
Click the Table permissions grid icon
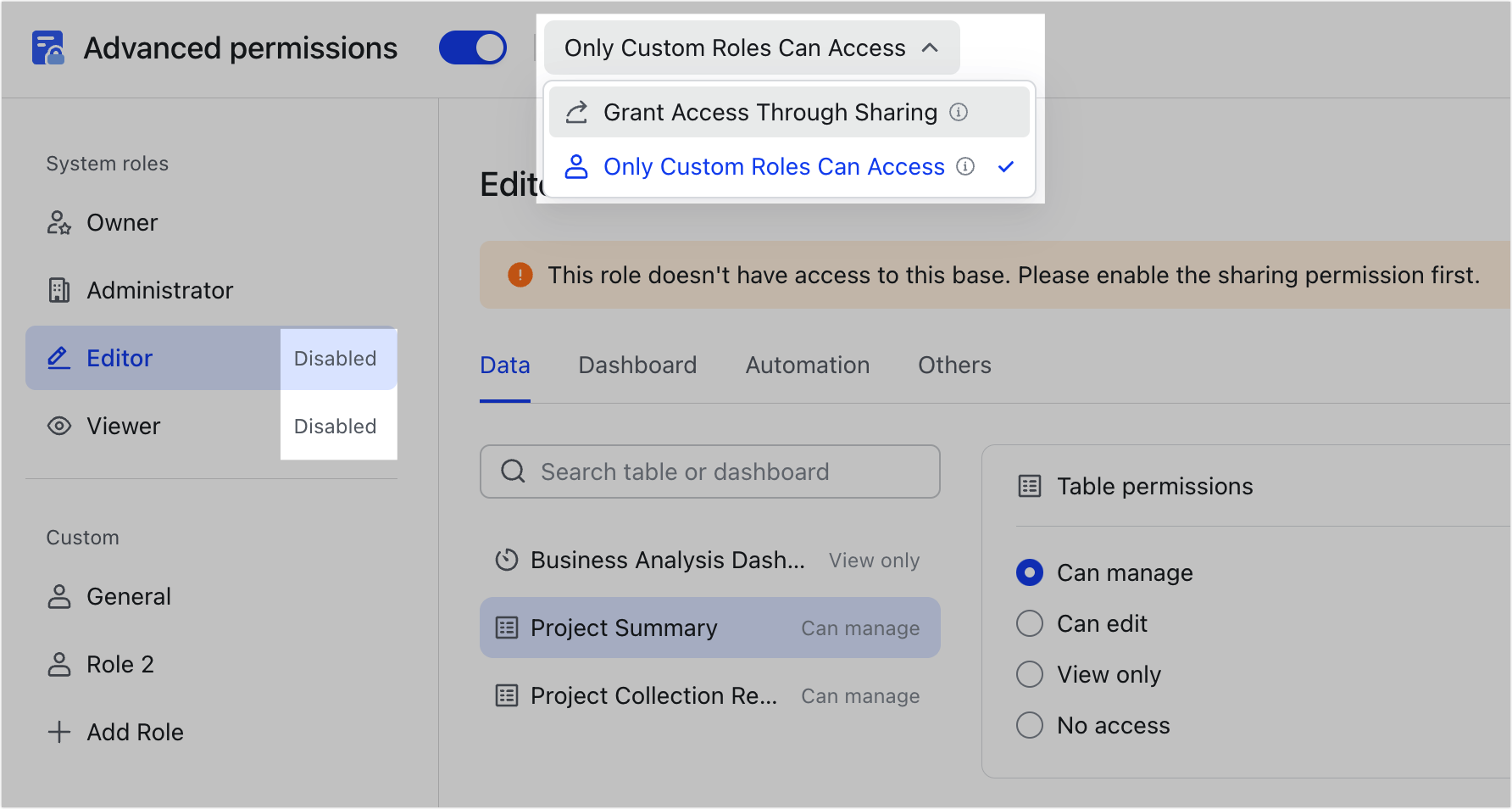pyautogui.click(x=1028, y=486)
